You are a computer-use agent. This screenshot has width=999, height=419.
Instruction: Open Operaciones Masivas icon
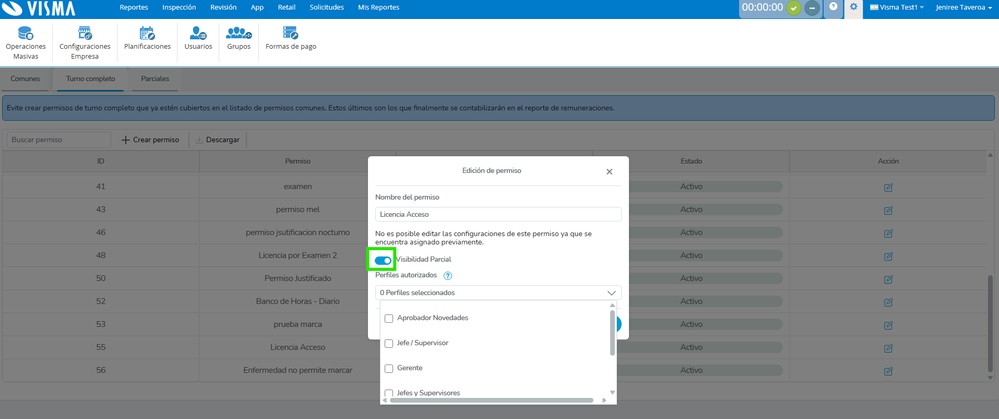(x=25, y=43)
